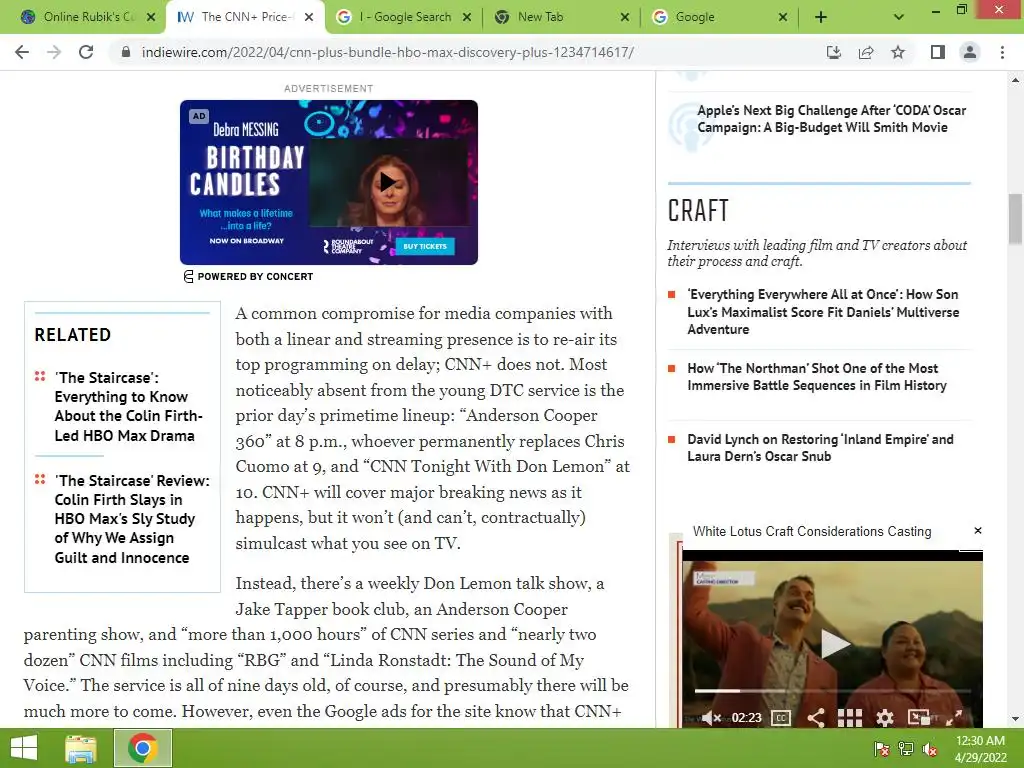This screenshot has width=1024, height=768.
Task: Expand the video to fullscreen
Action: click(954, 718)
